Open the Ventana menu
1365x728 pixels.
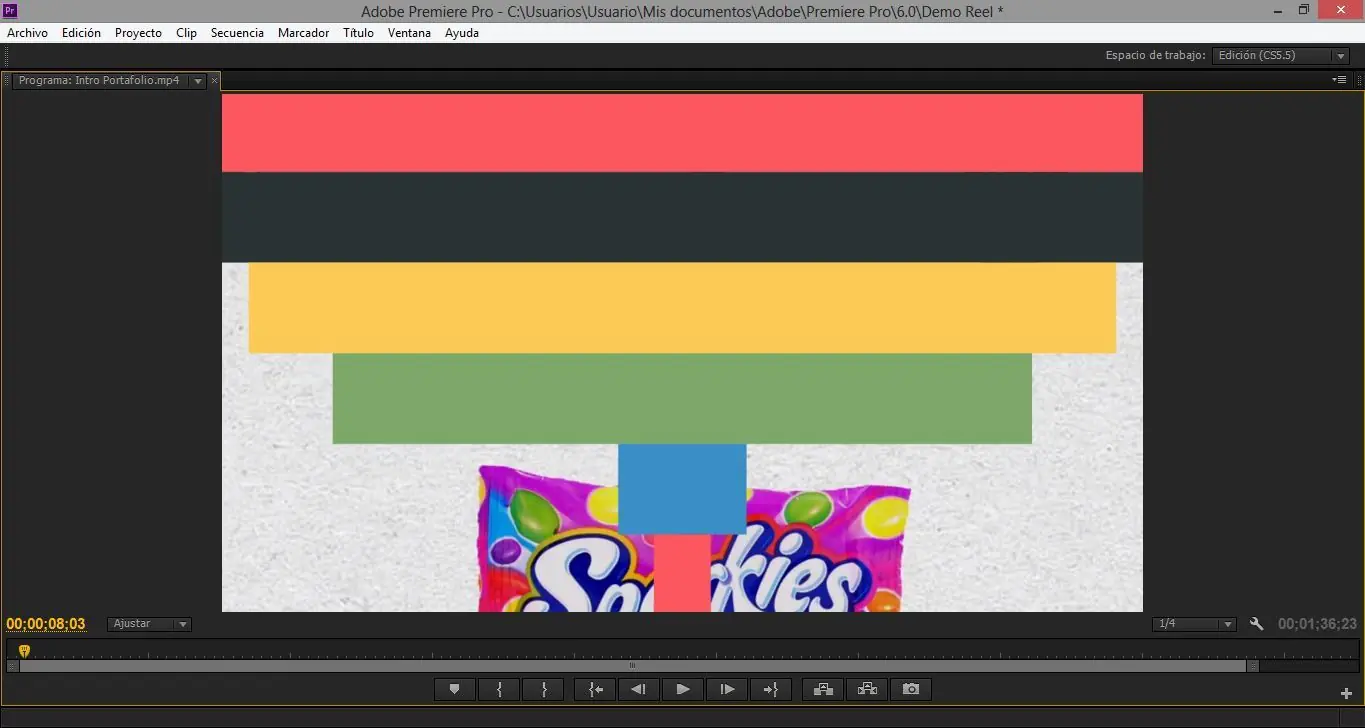tap(409, 33)
